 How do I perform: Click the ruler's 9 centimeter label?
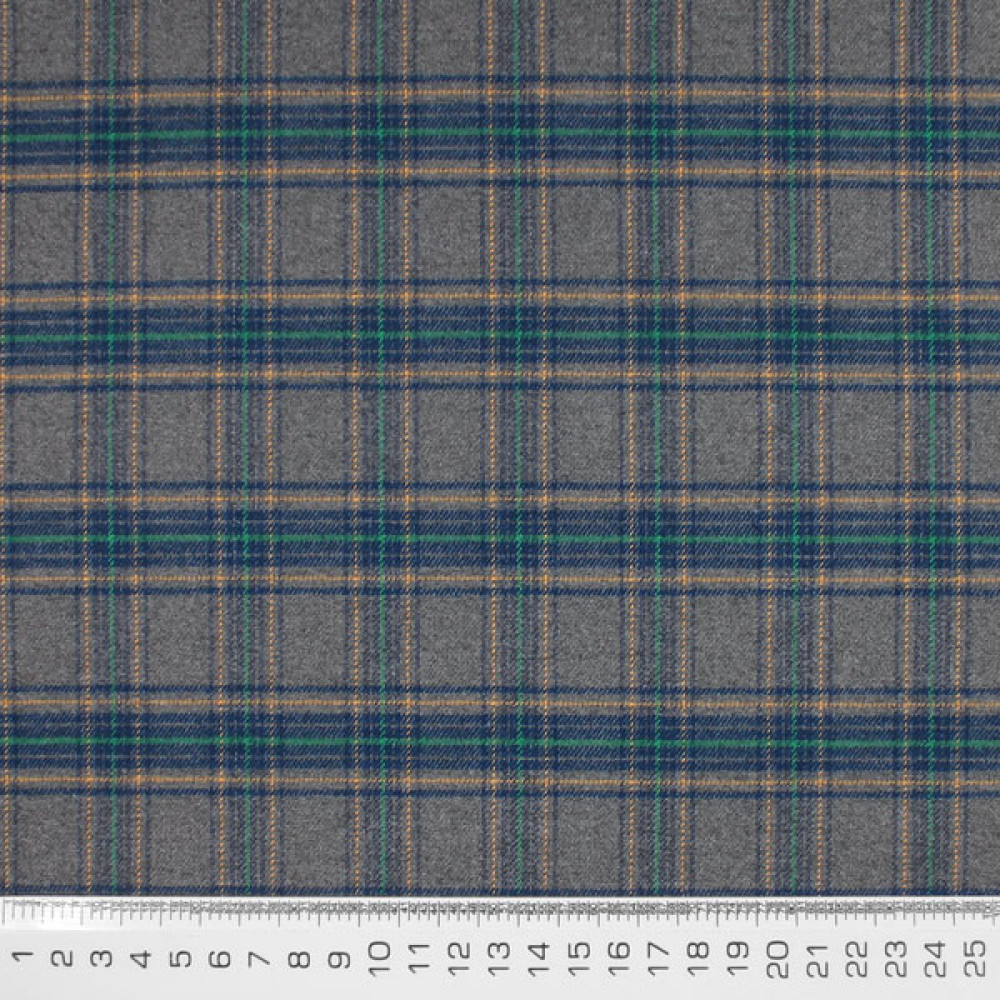click(339, 958)
